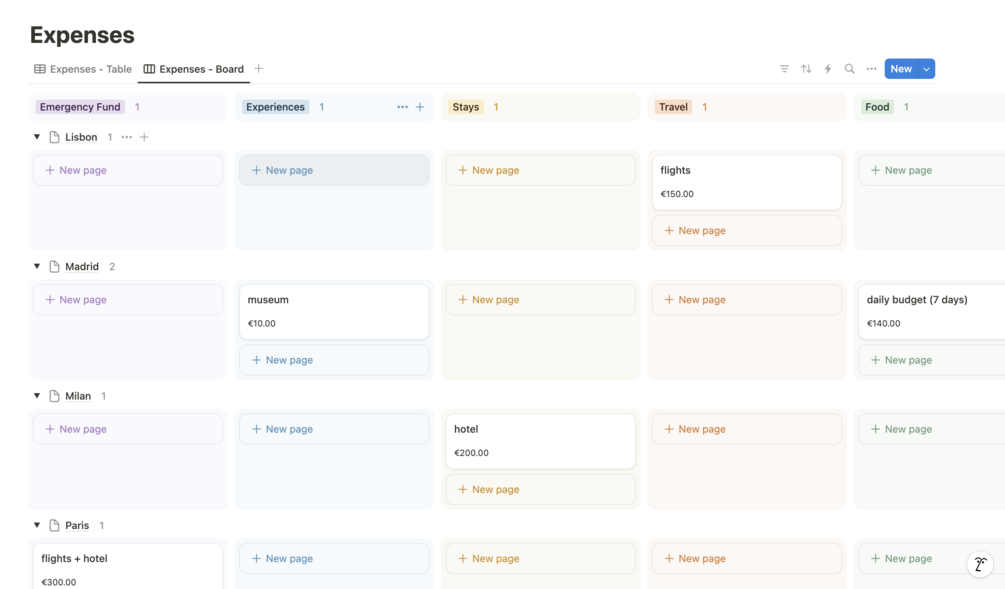Viewport: 1005px width, 589px height.
Task: Click the Paris page icon
Action: (x=54, y=526)
